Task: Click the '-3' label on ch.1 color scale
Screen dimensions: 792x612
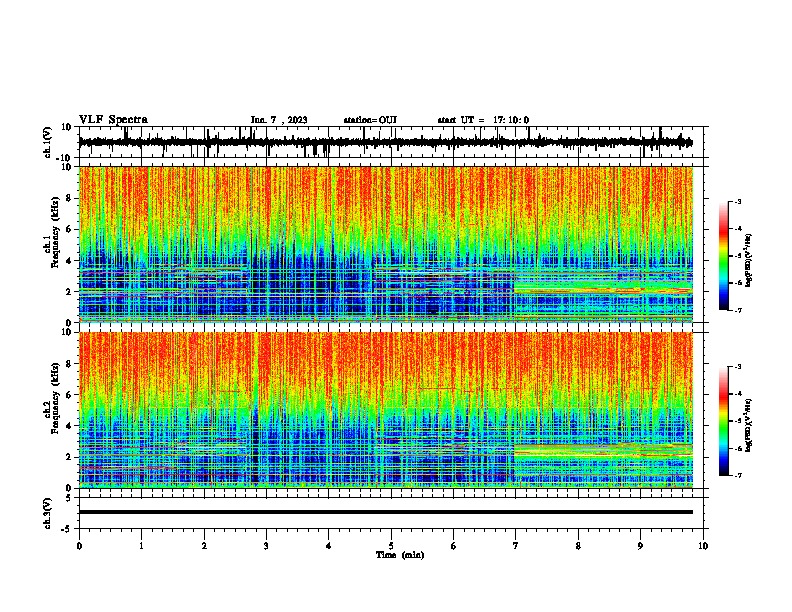Action: tap(738, 201)
